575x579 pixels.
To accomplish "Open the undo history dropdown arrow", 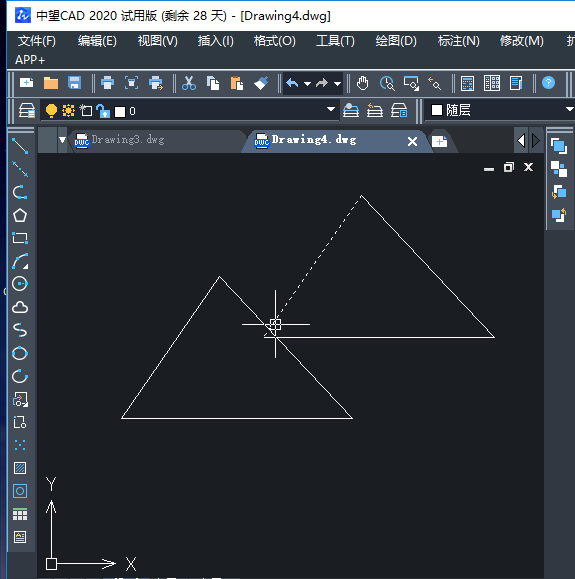I will pyautogui.click(x=307, y=83).
